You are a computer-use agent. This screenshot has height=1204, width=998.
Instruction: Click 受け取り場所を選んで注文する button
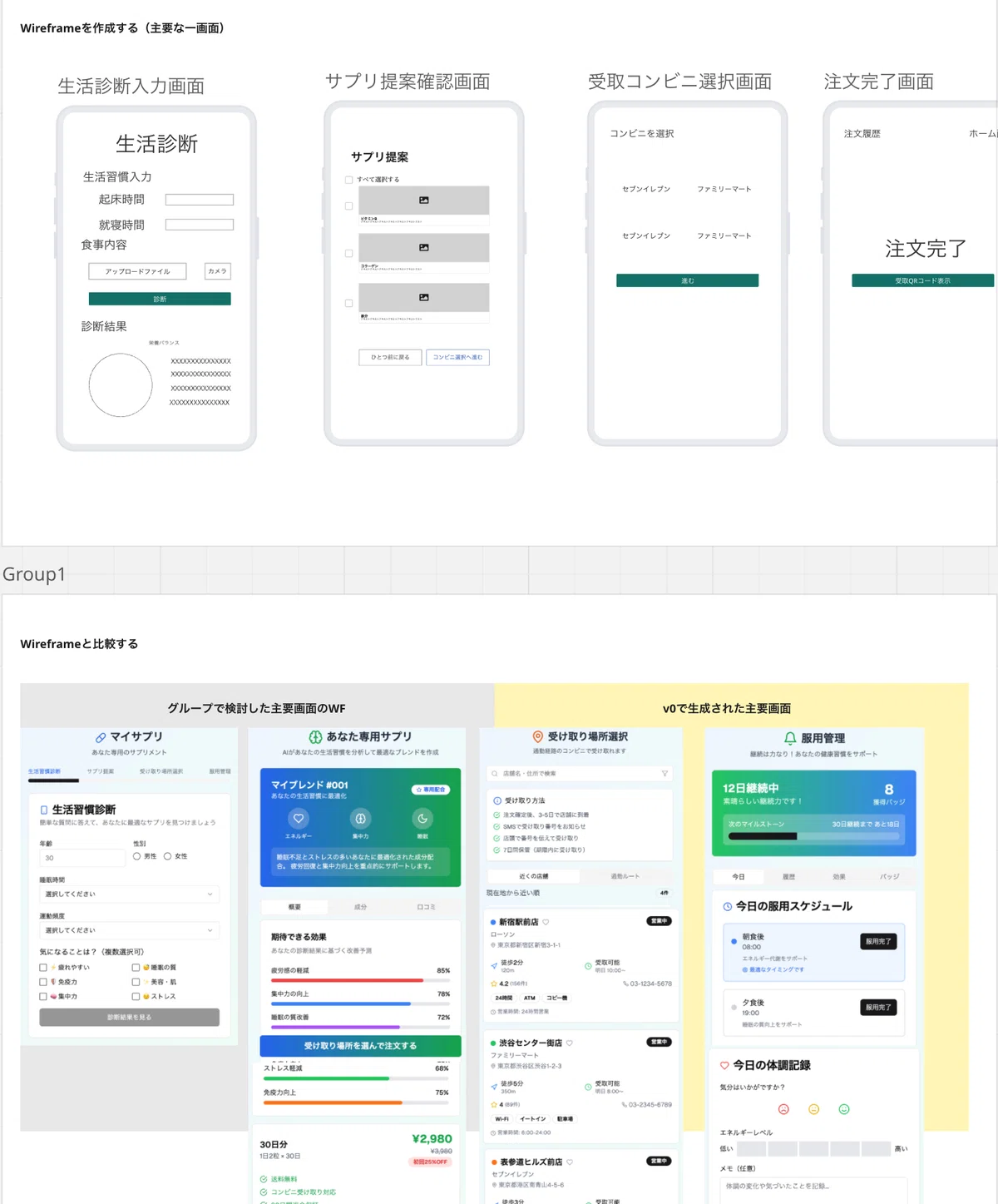coord(360,1046)
